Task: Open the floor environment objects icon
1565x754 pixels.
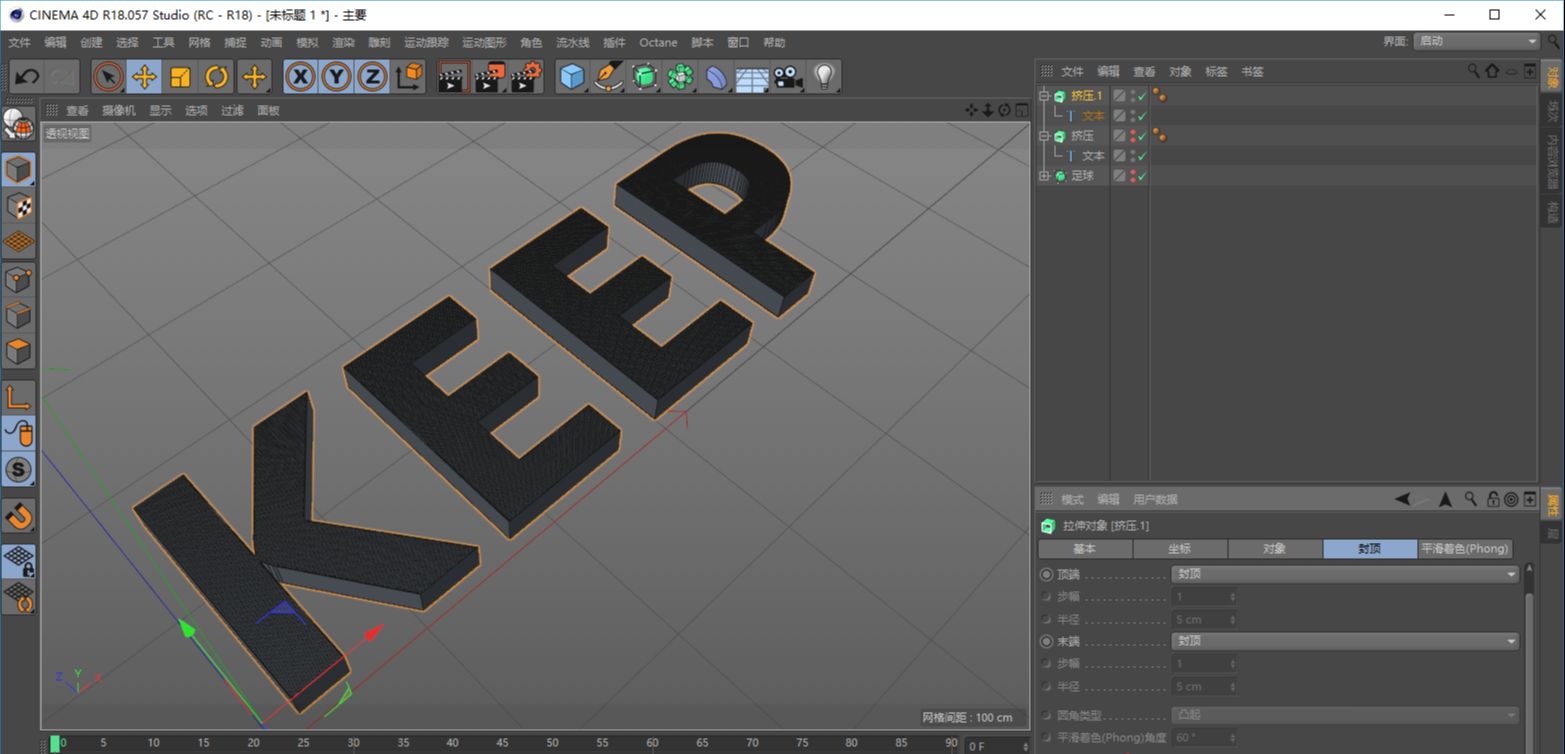Action: 752,76
